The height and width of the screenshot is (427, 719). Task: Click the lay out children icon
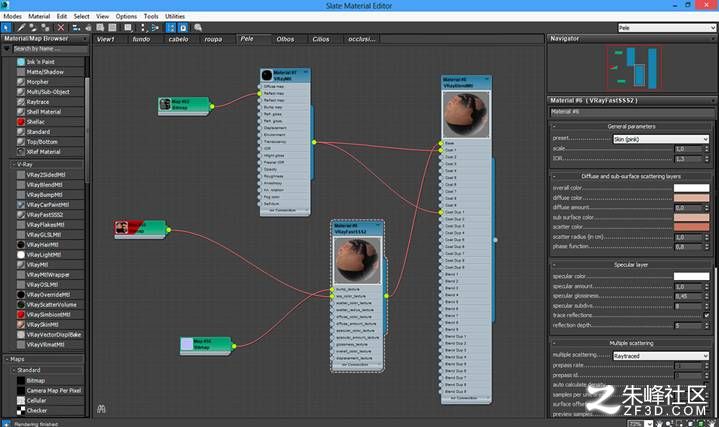pos(155,28)
